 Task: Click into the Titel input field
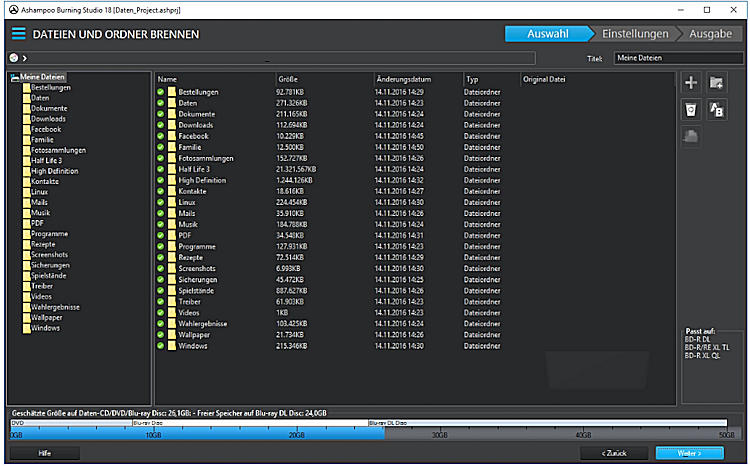tap(678, 59)
